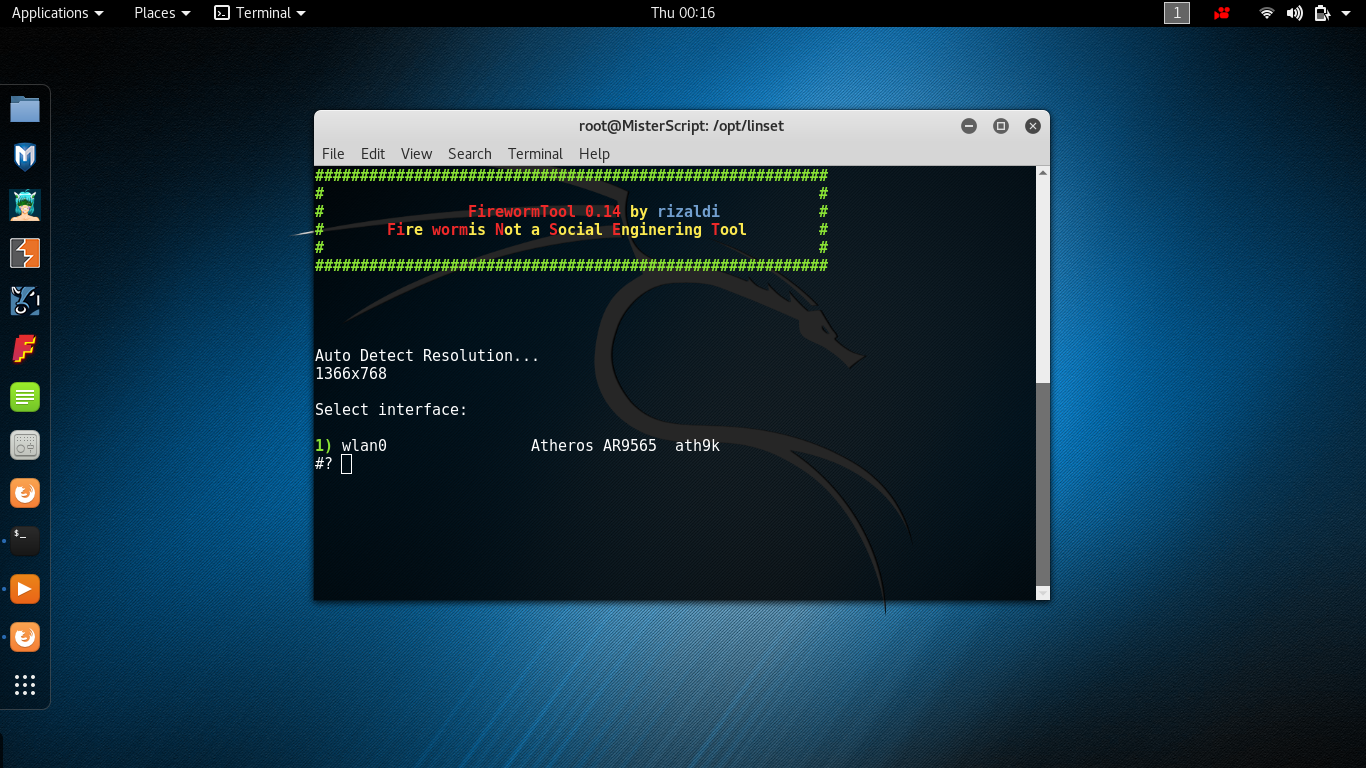Open the Search menu in the terminal window
Screen dimensions: 1366x768
point(469,154)
